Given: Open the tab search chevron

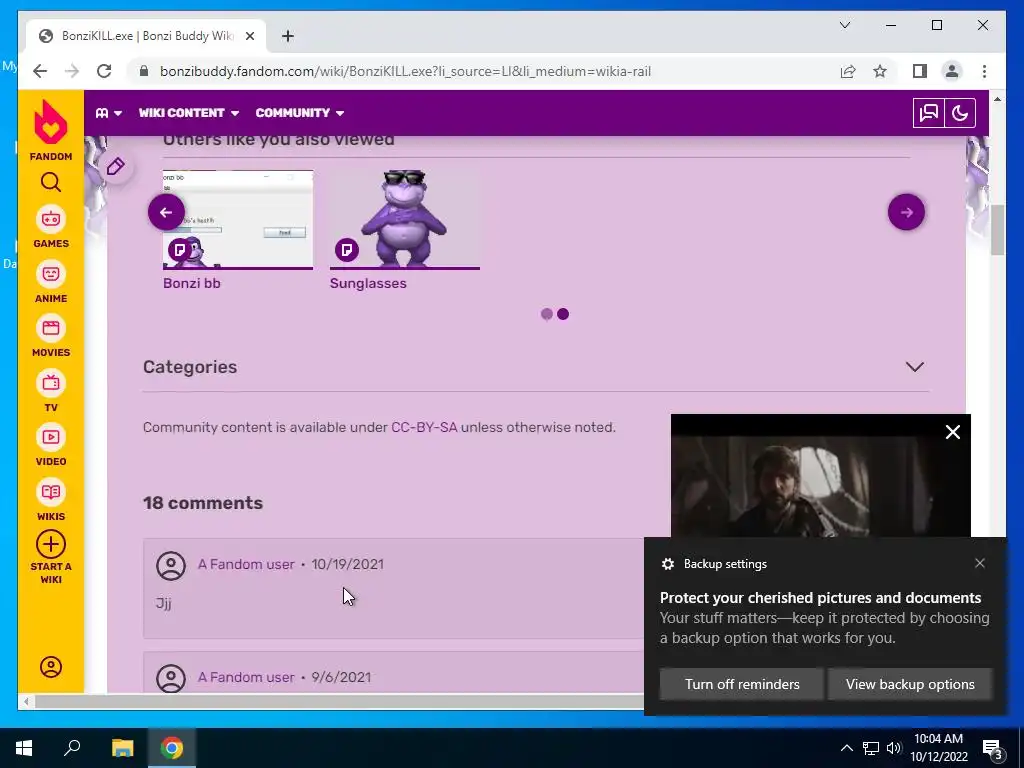Looking at the screenshot, I should pyautogui.click(x=845, y=25).
